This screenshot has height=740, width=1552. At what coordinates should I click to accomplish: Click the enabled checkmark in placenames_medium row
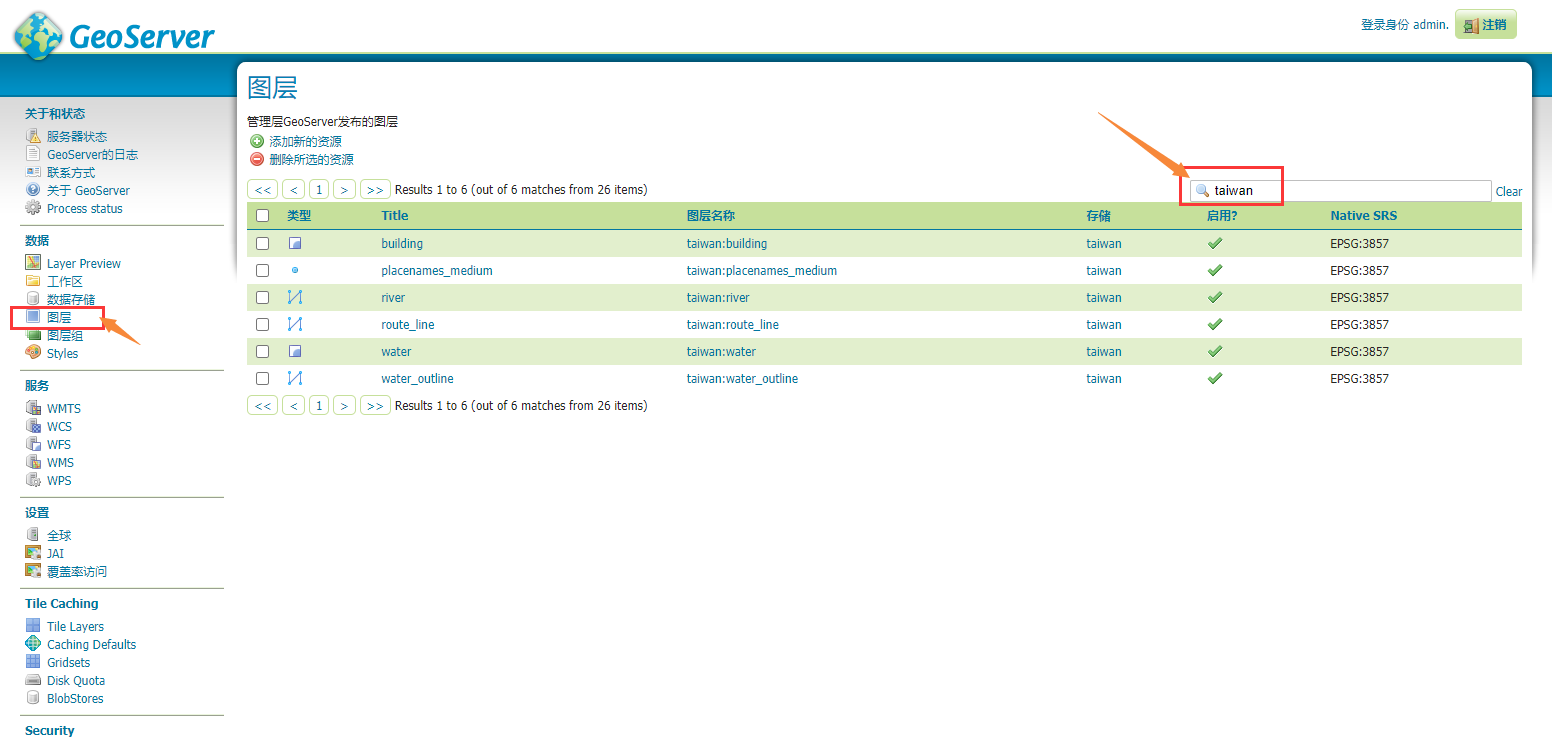click(x=1215, y=270)
